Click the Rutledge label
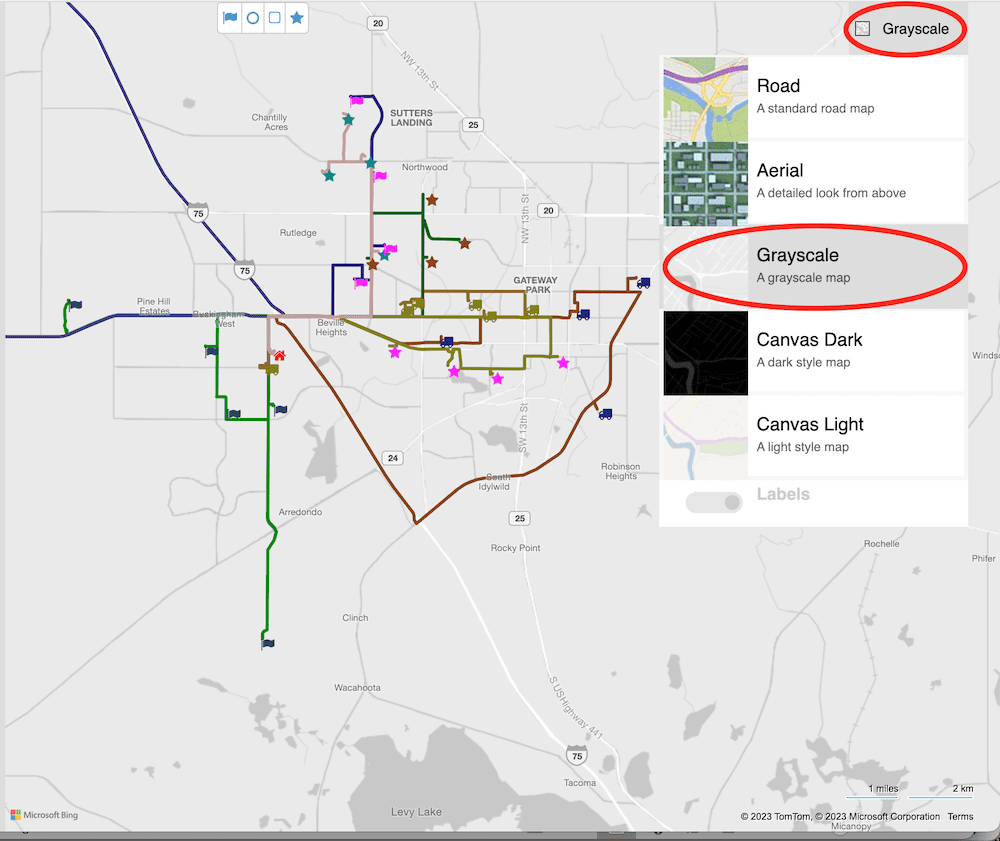Image resolution: width=1000 pixels, height=841 pixels. click(298, 233)
